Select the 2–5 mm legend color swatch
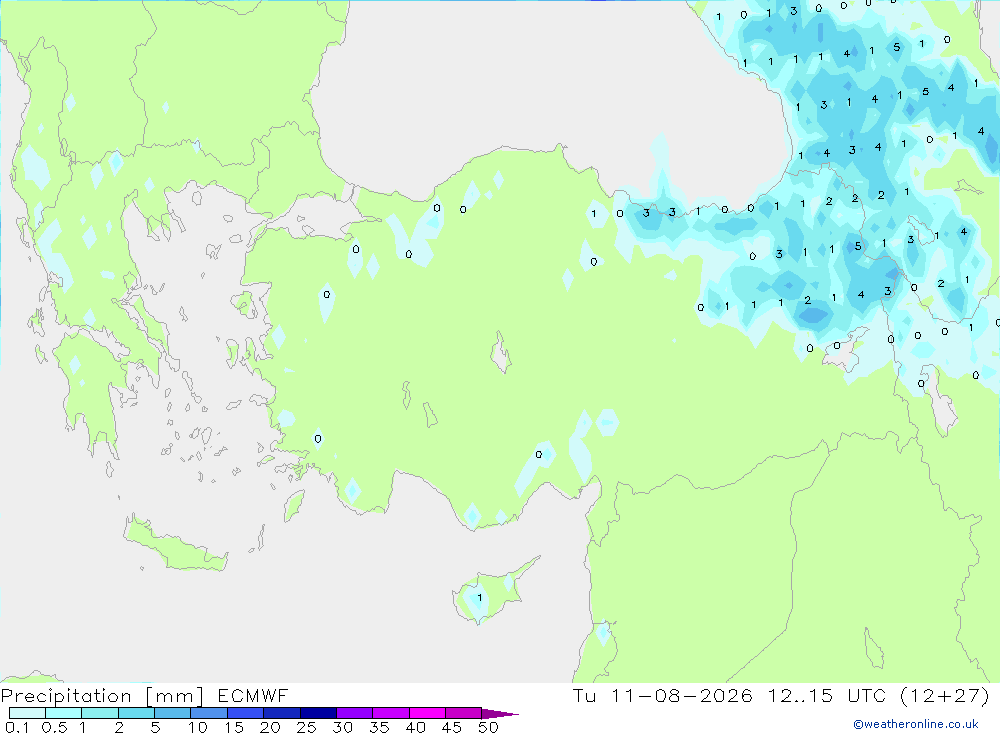The image size is (1000, 733). pos(136,713)
